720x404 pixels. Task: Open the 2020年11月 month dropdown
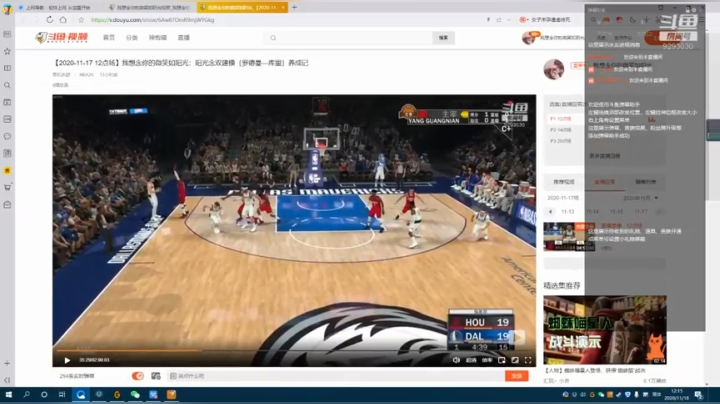(x=641, y=198)
